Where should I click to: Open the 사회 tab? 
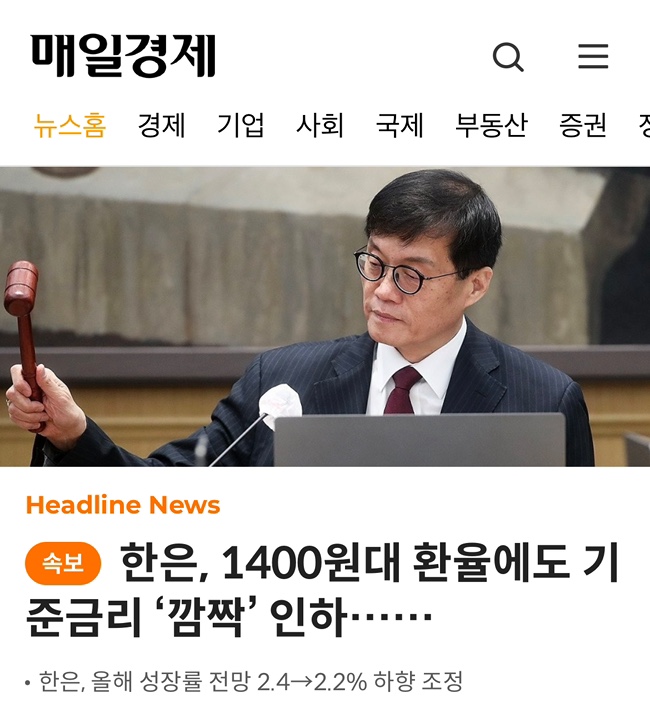coord(320,125)
